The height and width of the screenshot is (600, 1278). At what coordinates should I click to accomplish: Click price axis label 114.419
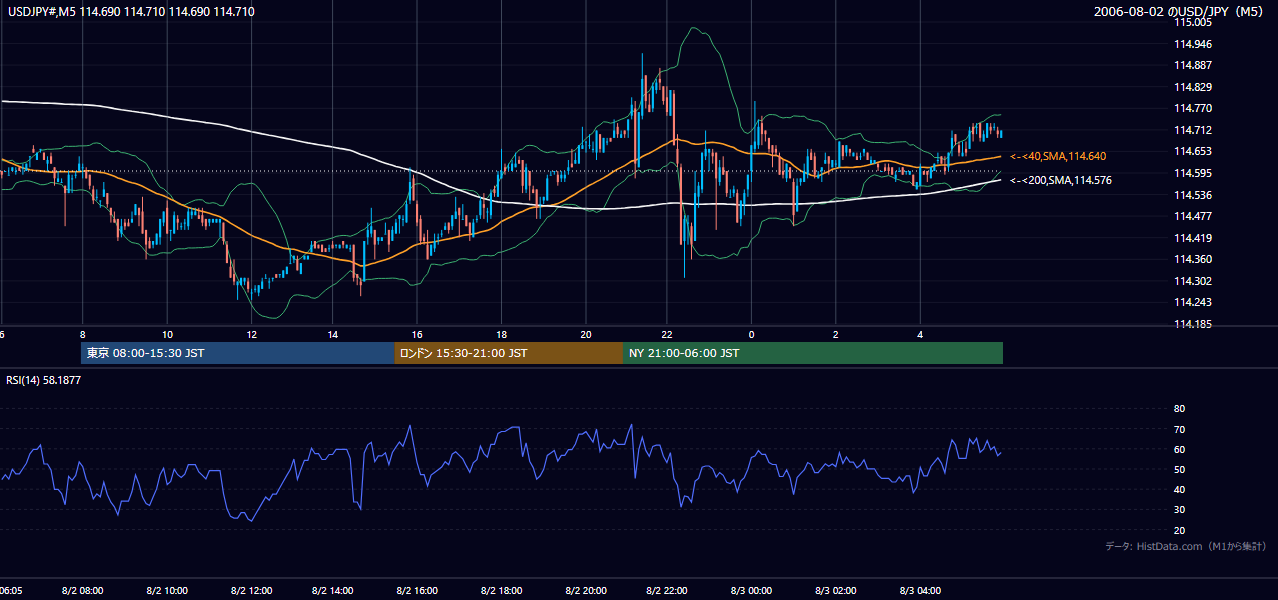[x=1194, y=238]
